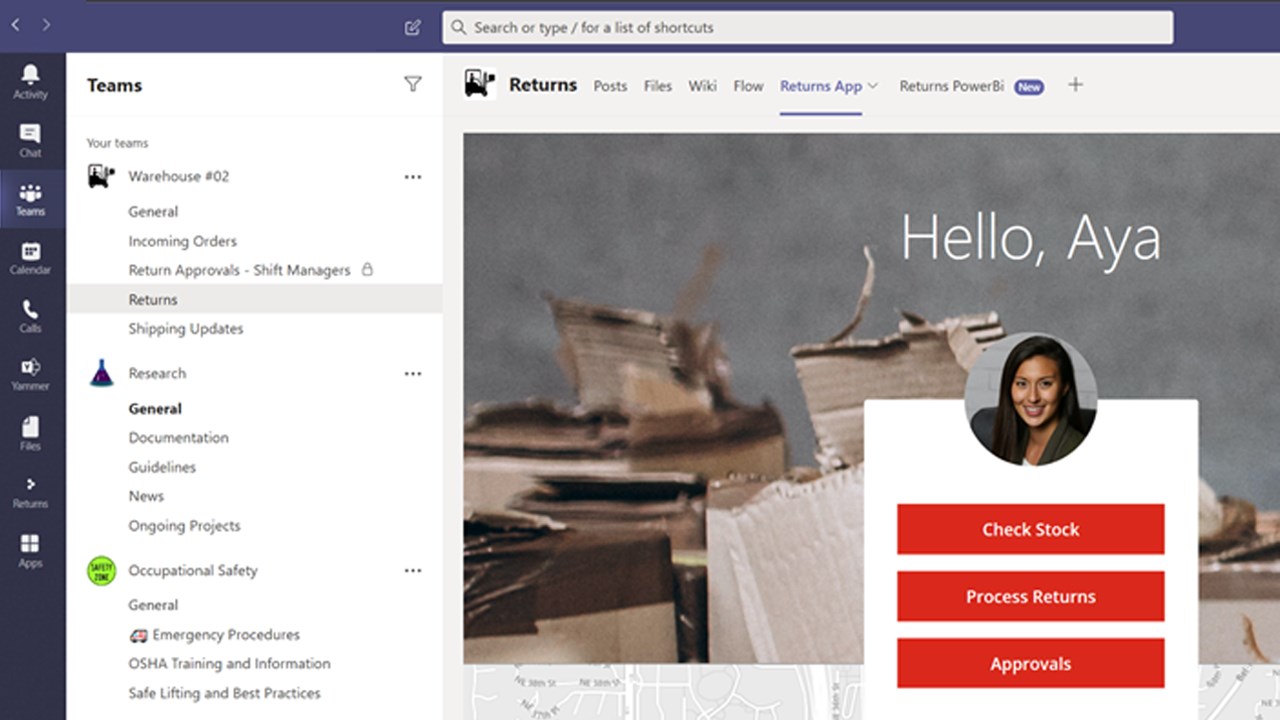Screen dimensions: 1280x720
Task: Open the Flow tab
Action: tap(748, 86)
